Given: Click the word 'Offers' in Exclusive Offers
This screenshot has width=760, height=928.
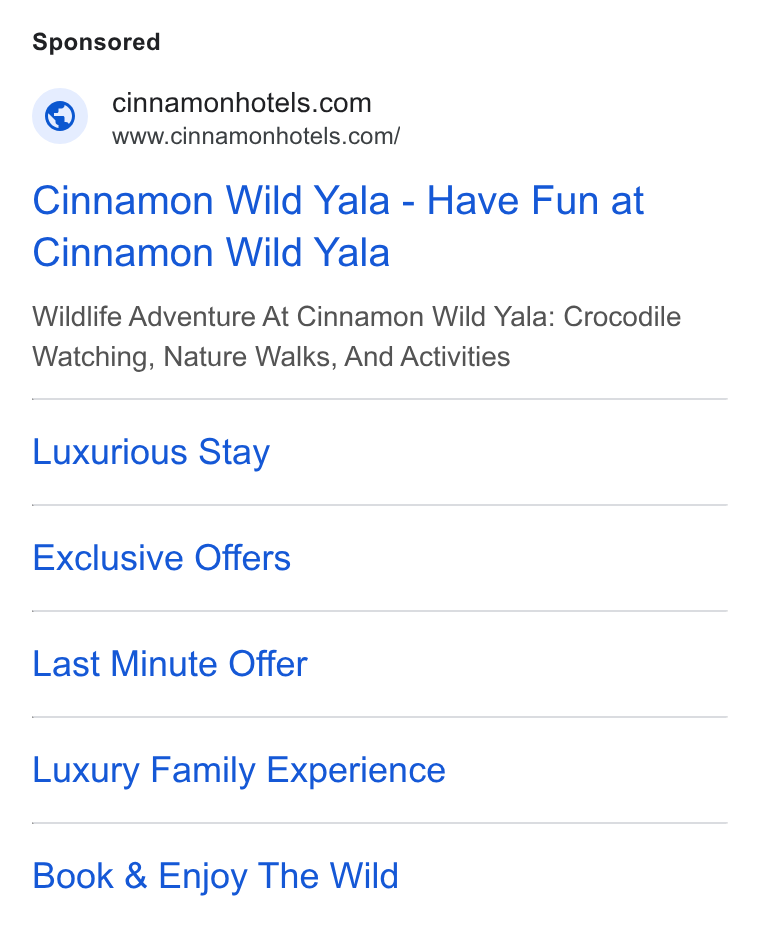Looking at the screenshot, I should click(243, 558).
